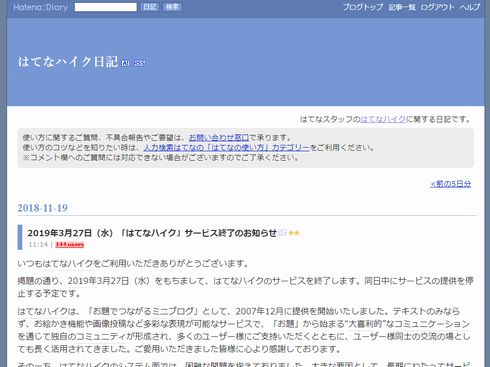Click the text いつもはてなハイクをご利用いただきありがとうございます。

[x=134, y=264]
